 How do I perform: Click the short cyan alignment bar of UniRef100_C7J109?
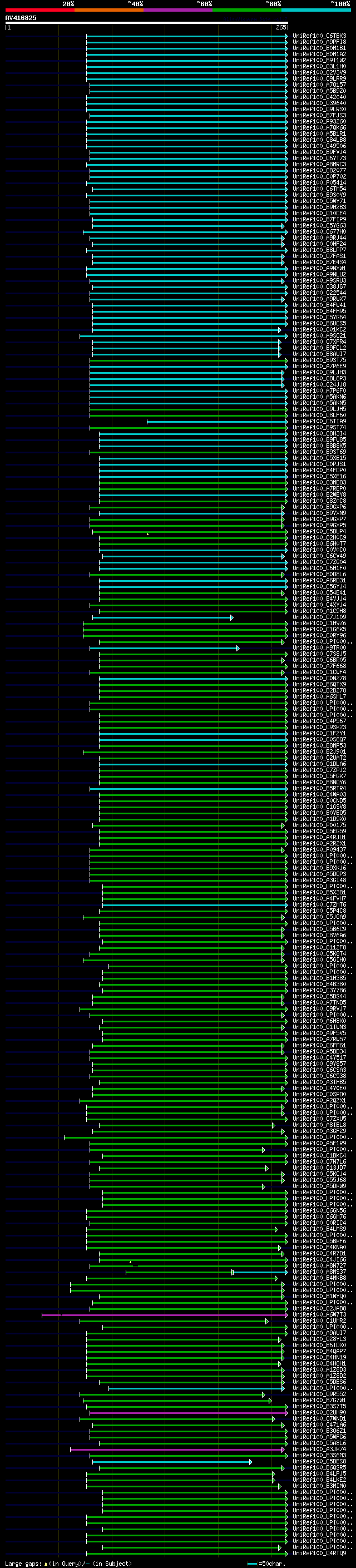tap(162, 617)
